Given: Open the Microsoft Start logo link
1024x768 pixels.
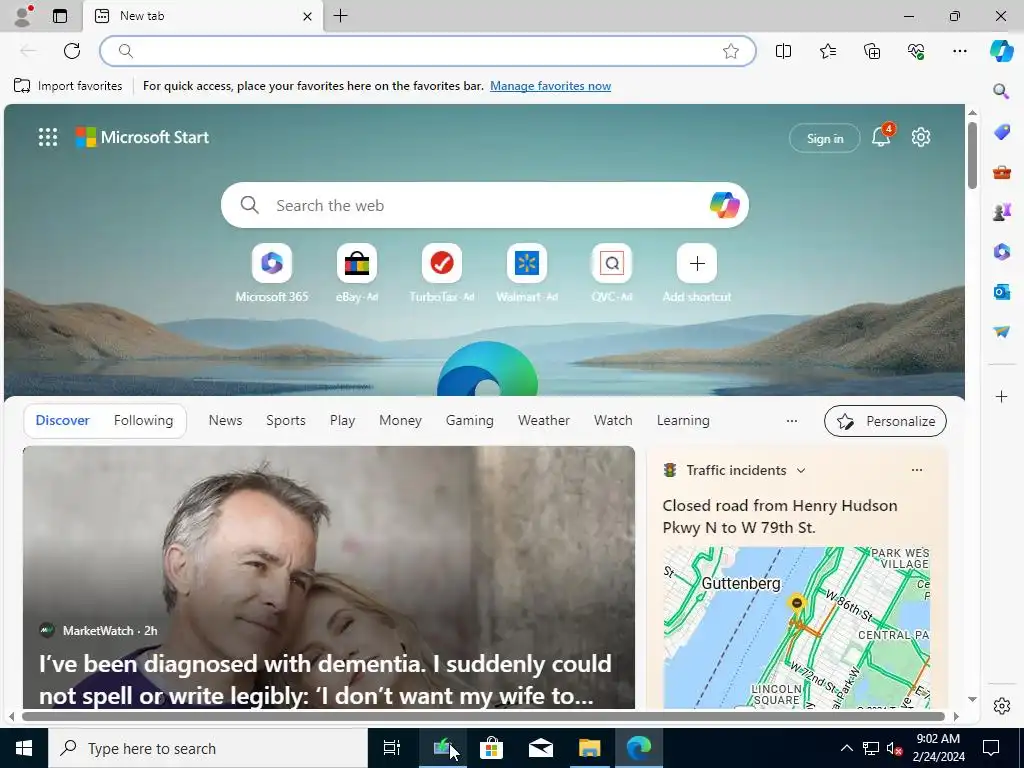Looking at the screenshot, I should click(x=142, y=137).
